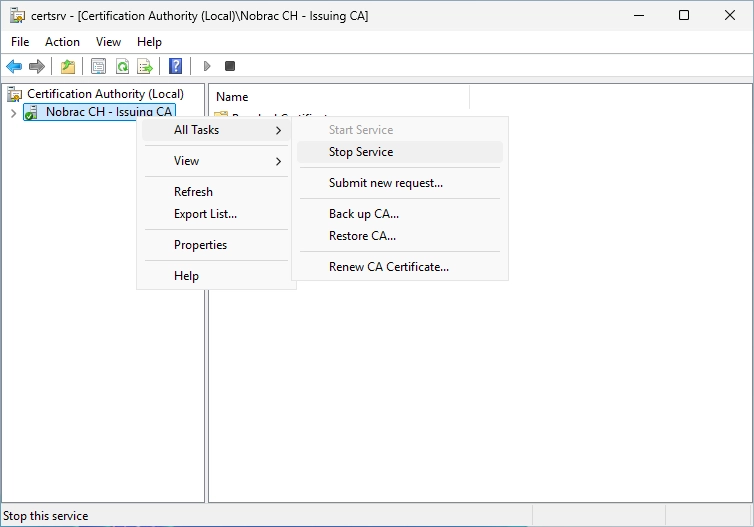Expand the All Tasks submenu
The width and height of the screenshot is (754, 527).
point(216,130)
